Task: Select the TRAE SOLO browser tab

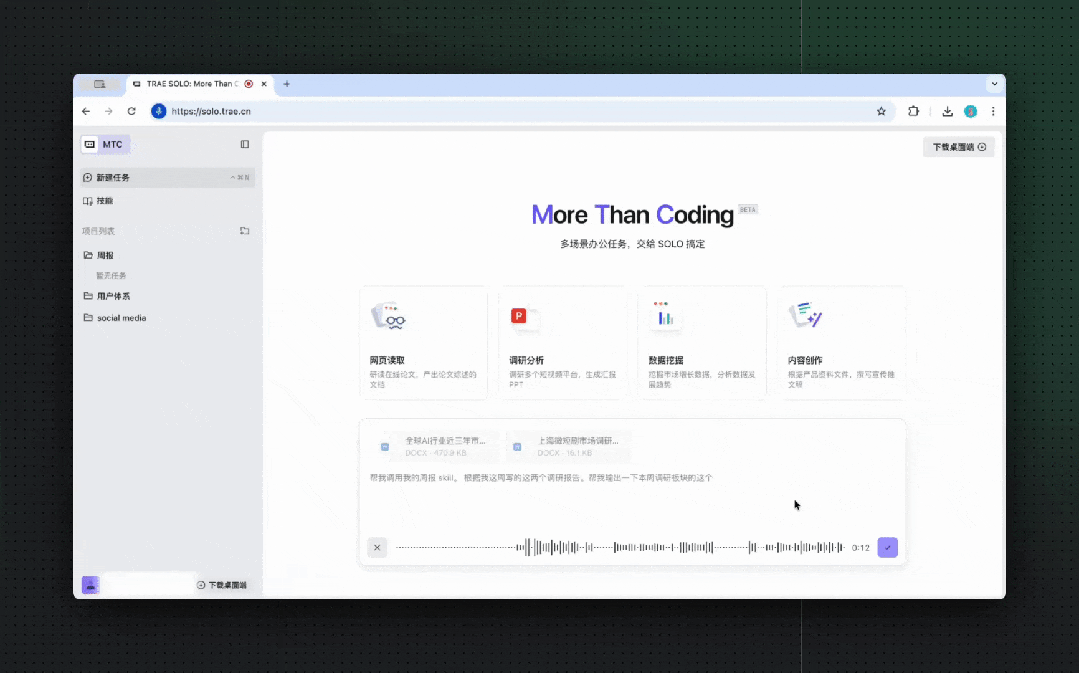Action: click(200, 84)
